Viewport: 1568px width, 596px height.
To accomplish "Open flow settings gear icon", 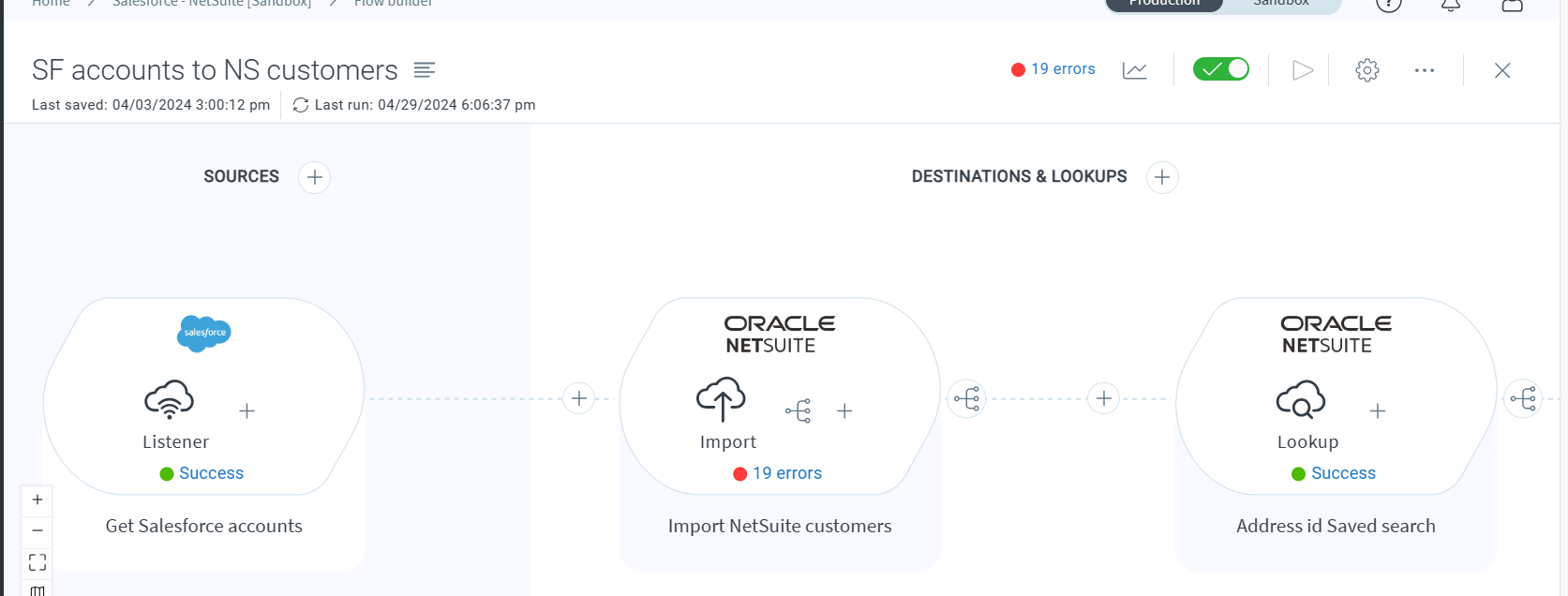I will tap(1366, 70).
